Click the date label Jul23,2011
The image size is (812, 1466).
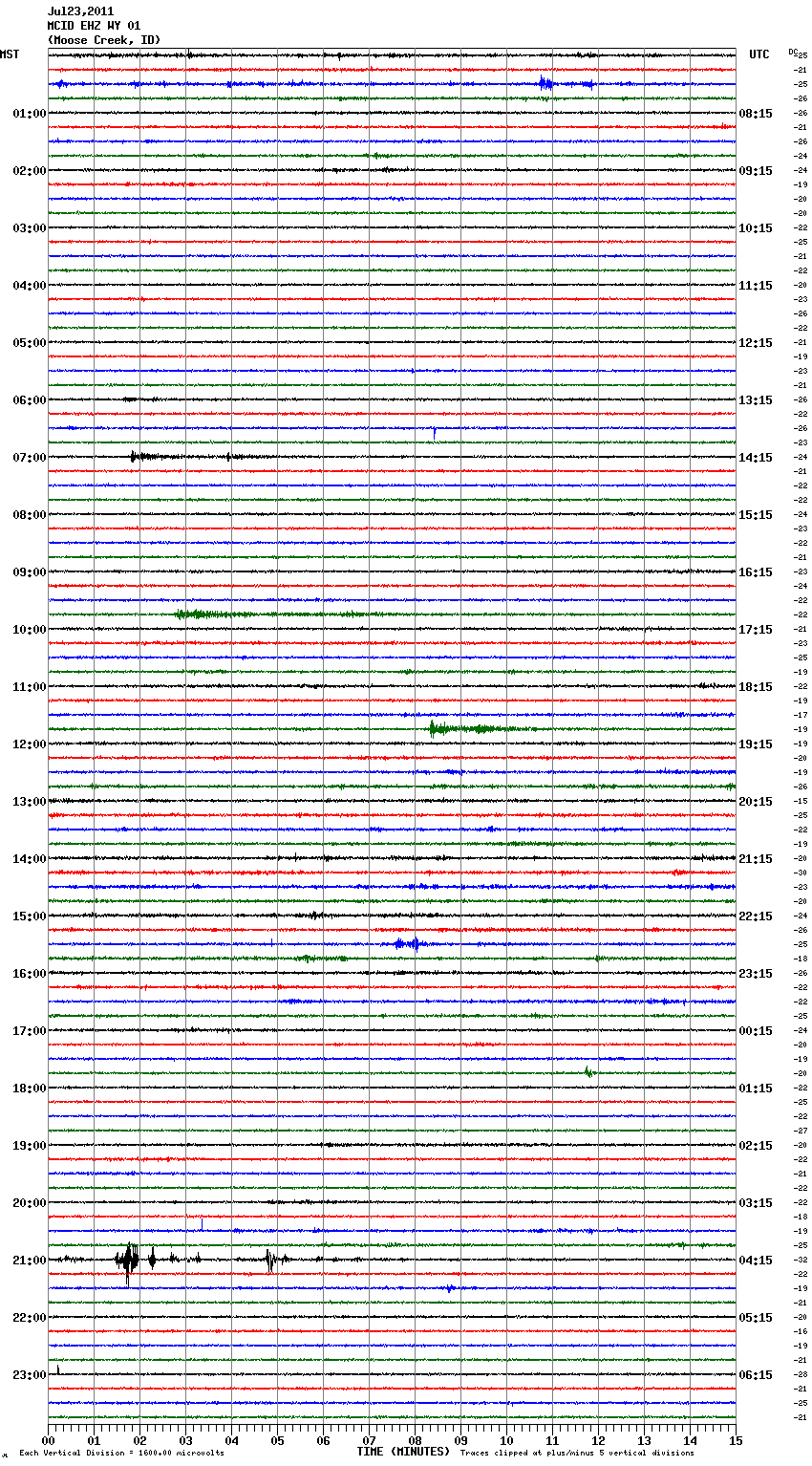[x=80, y=11]
